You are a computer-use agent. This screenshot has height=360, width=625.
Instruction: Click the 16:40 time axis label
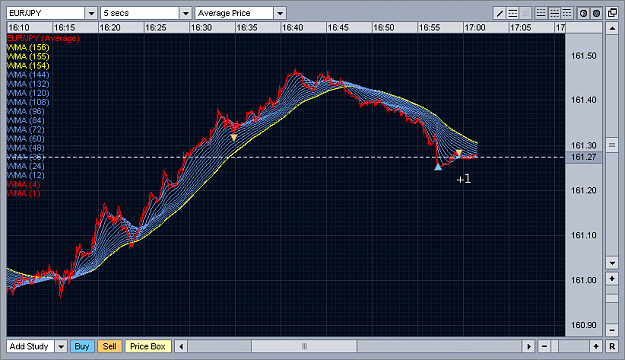293,28
